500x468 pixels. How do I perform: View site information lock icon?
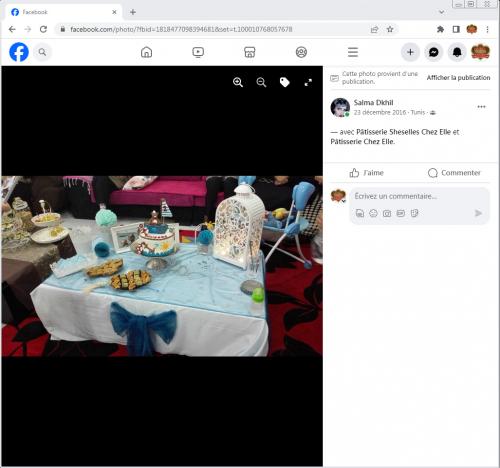[x=63, y=29]
